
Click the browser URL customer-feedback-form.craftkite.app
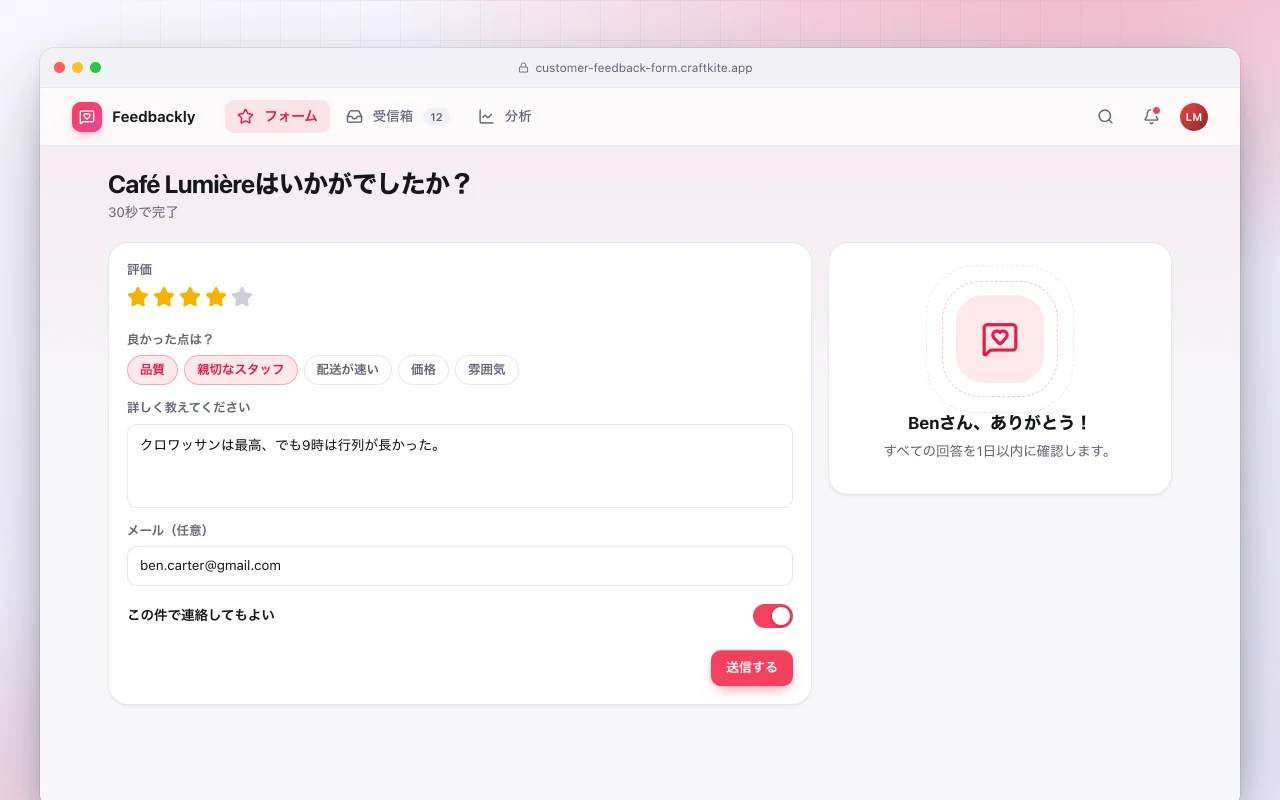pyautogui.click(x=644, y=68)
